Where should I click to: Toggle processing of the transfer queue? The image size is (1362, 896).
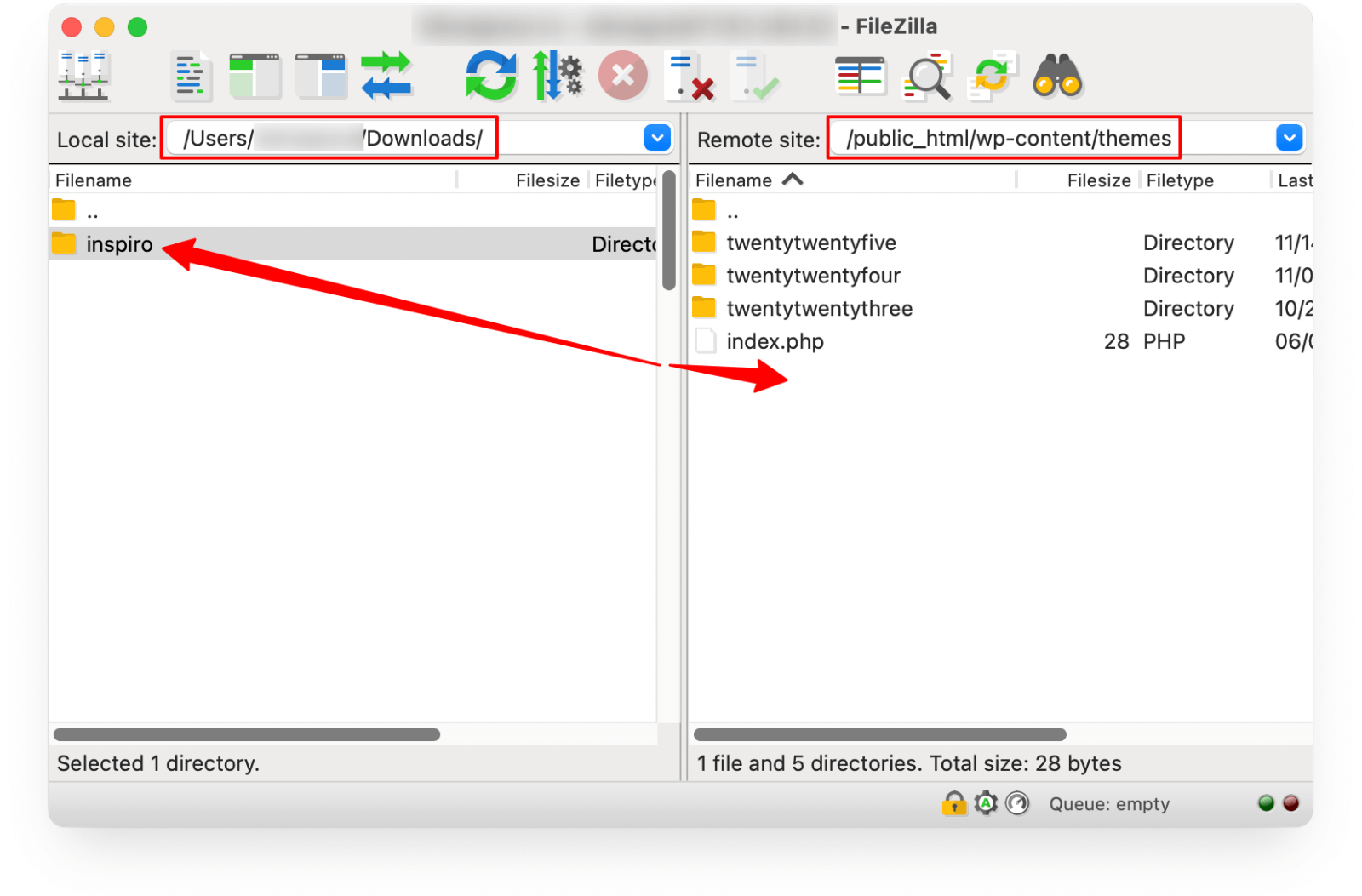click(557, 76)
